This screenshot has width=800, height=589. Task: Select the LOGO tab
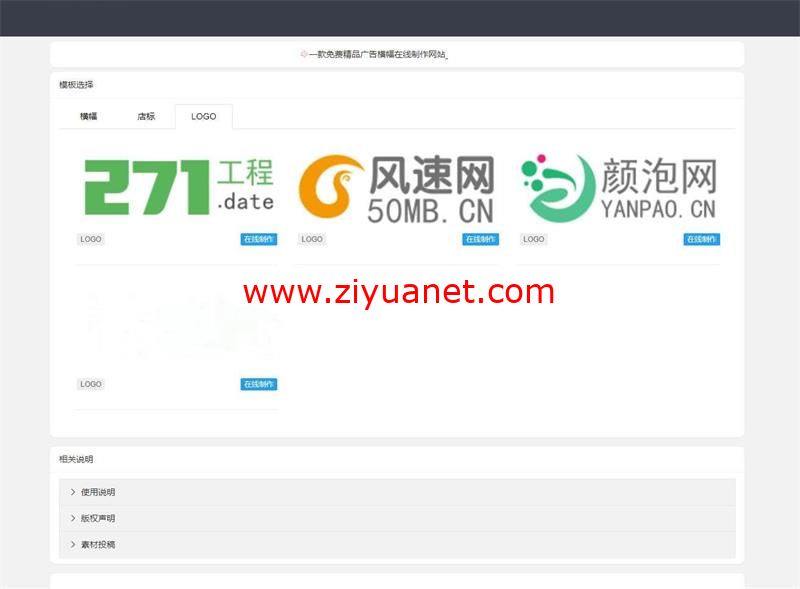204,116
